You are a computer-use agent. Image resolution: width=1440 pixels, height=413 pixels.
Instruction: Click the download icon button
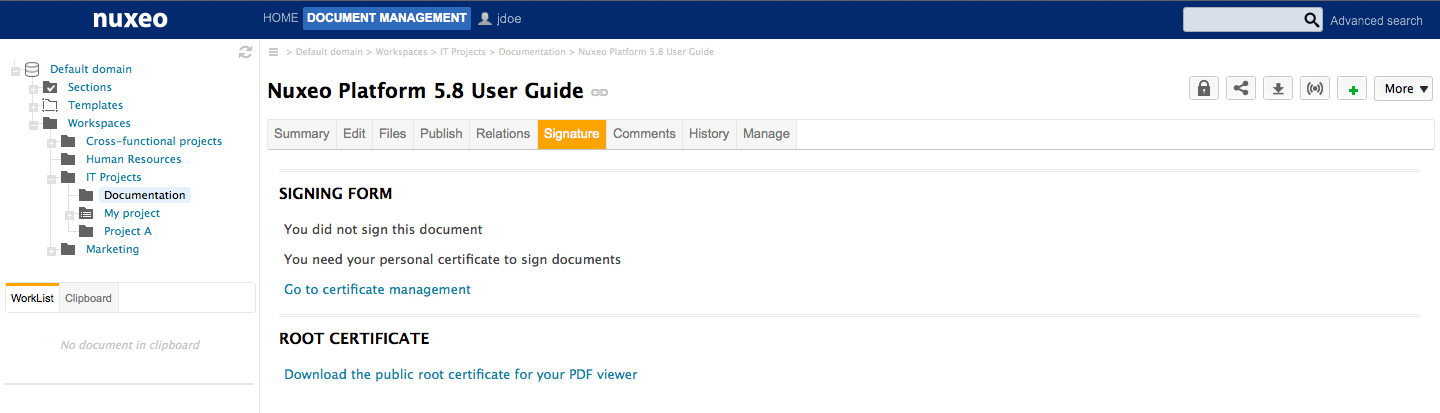(1278, 88)
